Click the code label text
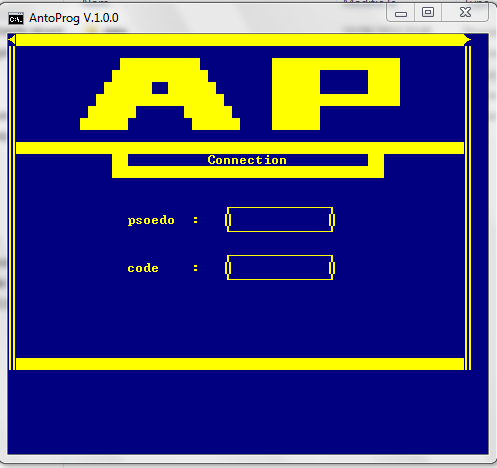 coord(143,268)
